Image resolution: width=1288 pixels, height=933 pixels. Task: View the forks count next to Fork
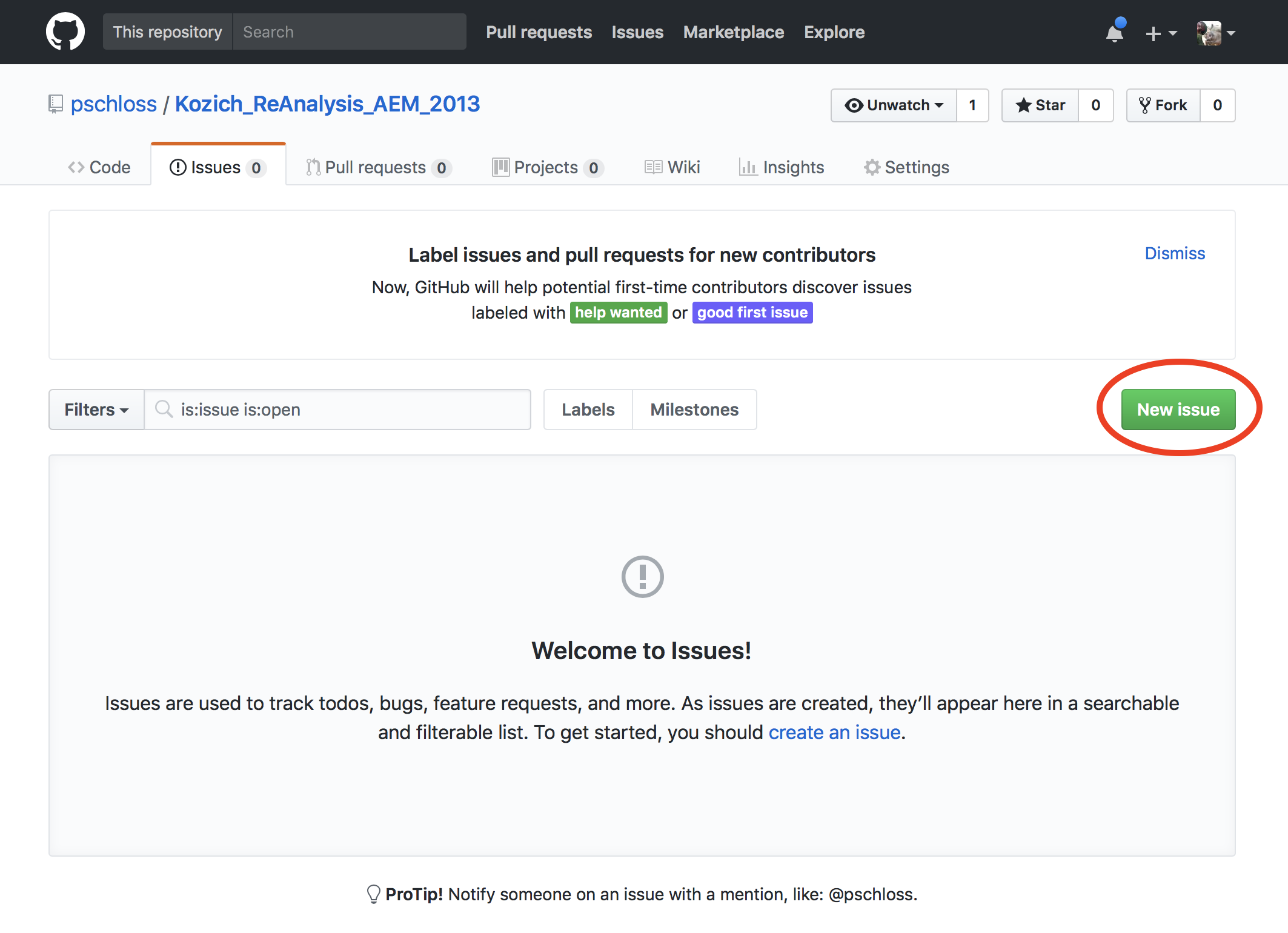1218,105
